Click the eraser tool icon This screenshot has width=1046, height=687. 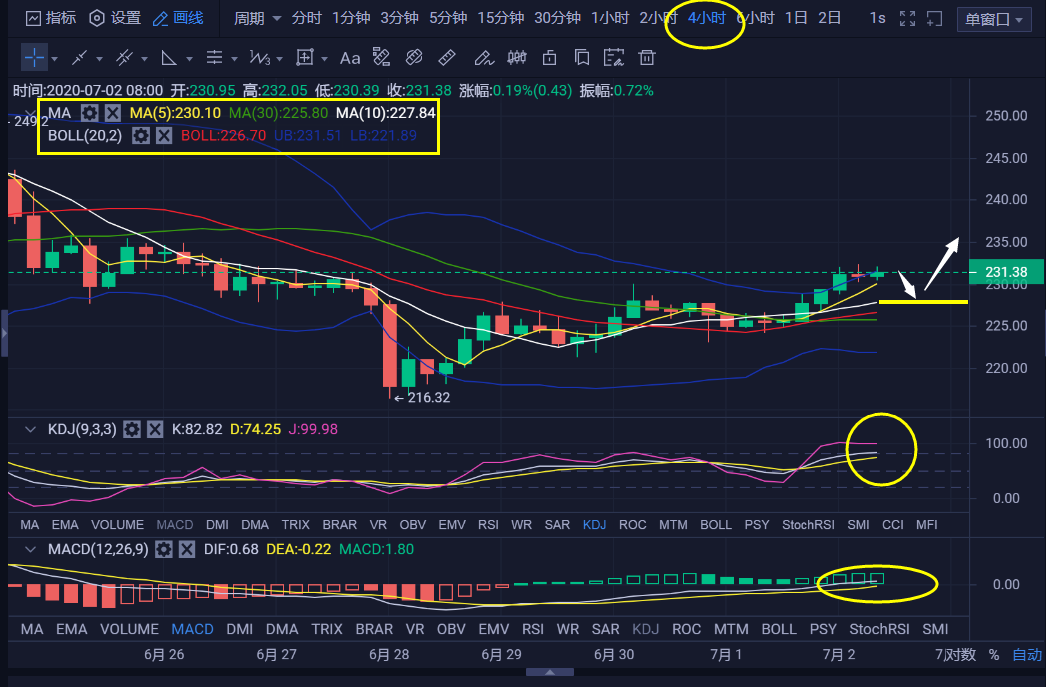(x=414, y=58)
